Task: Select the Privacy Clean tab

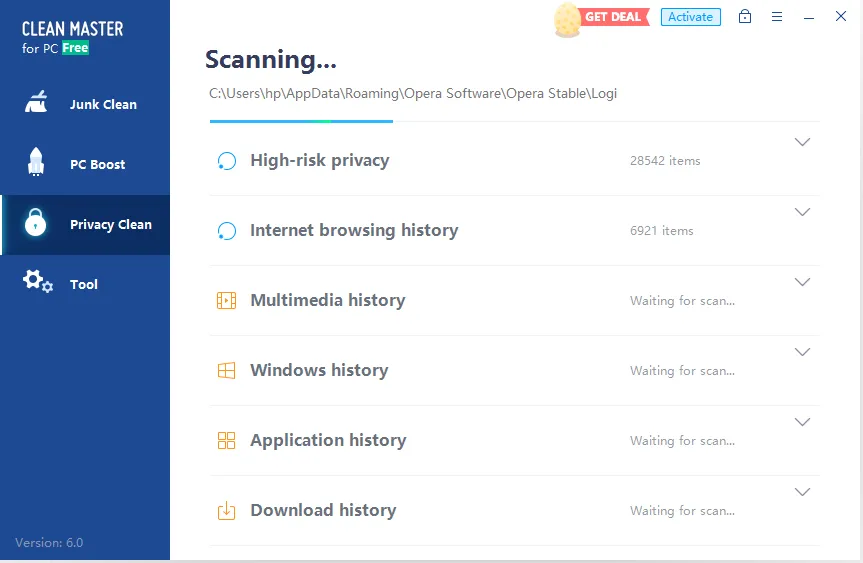Action: 85,225
